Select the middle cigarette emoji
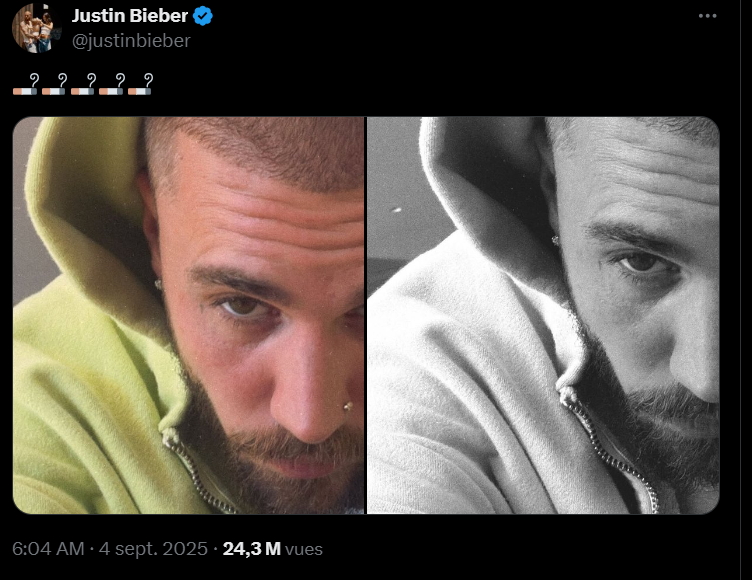Viewport: 752px width, 580px height. coord(83,83)
